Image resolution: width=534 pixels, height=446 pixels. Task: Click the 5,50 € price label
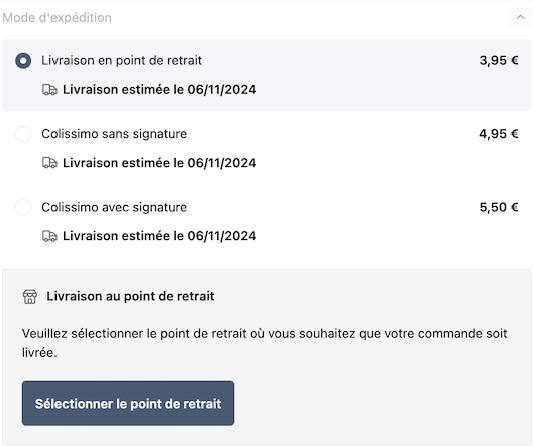(x=499, y=207)
